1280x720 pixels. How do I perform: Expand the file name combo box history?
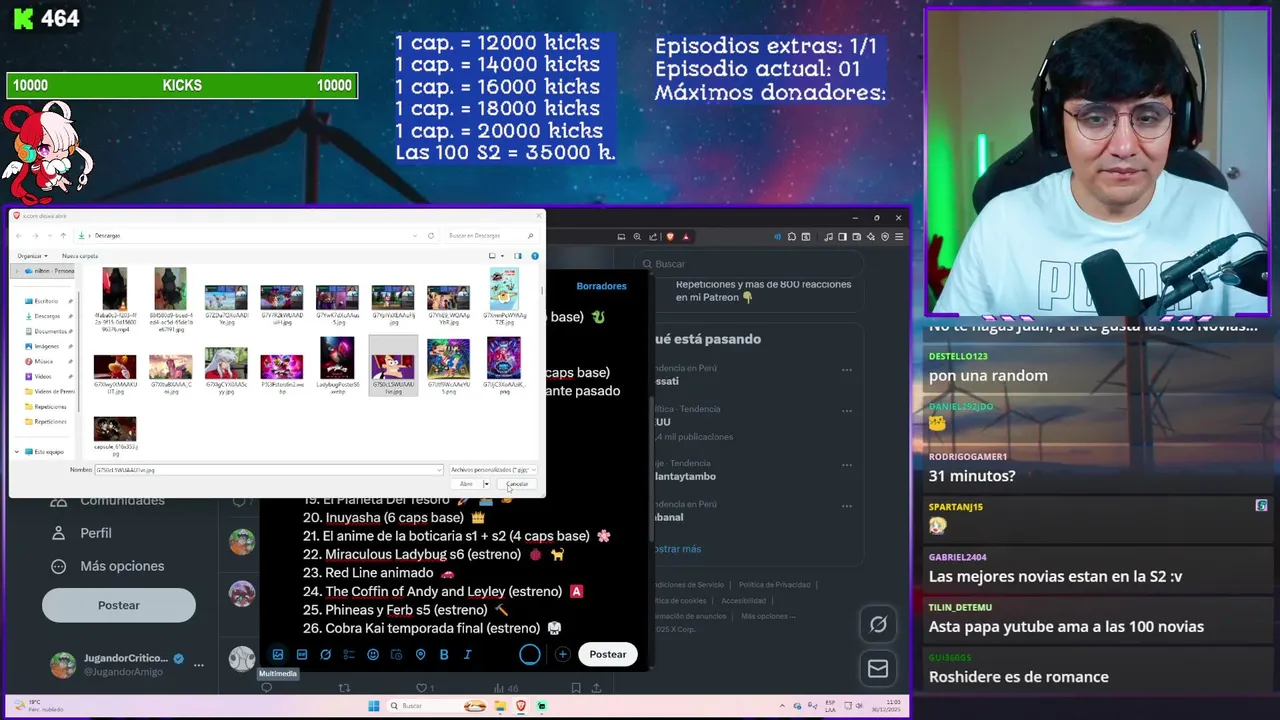tap(438, 469)
